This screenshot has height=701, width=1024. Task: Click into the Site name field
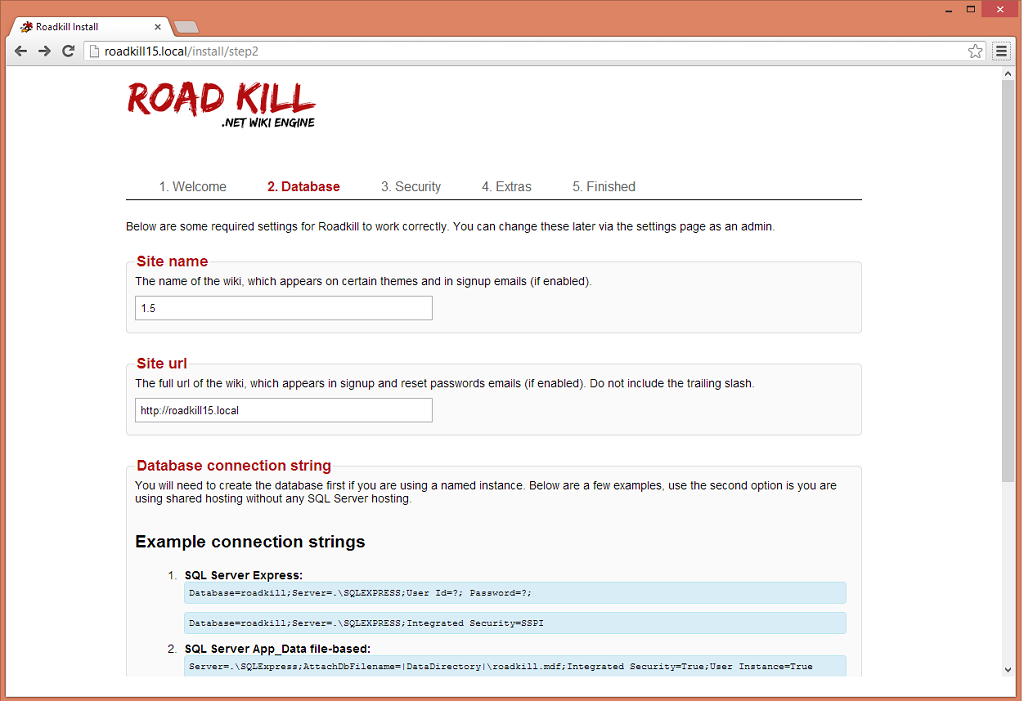point(283,308)
